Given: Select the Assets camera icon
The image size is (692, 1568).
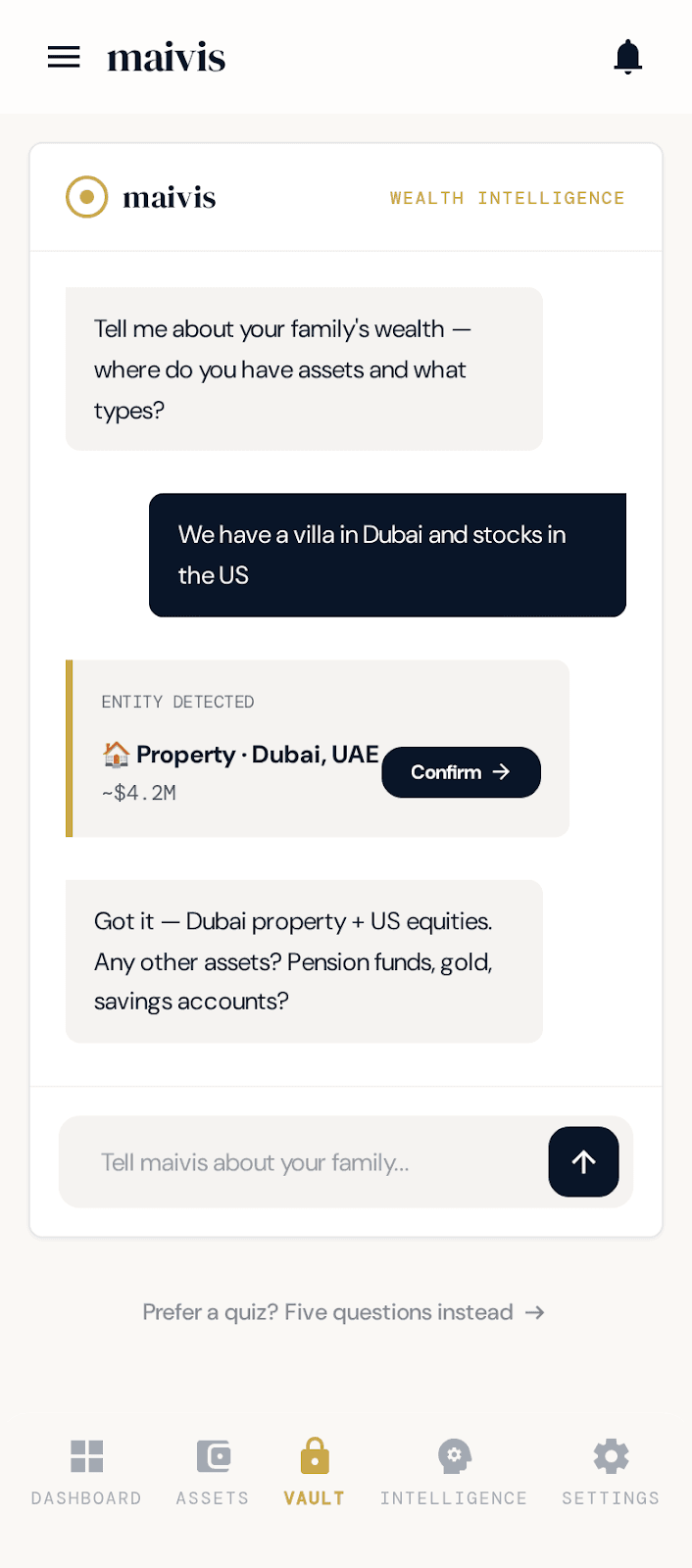Looking at the screenshot, I should click(x=212, y=1456).
